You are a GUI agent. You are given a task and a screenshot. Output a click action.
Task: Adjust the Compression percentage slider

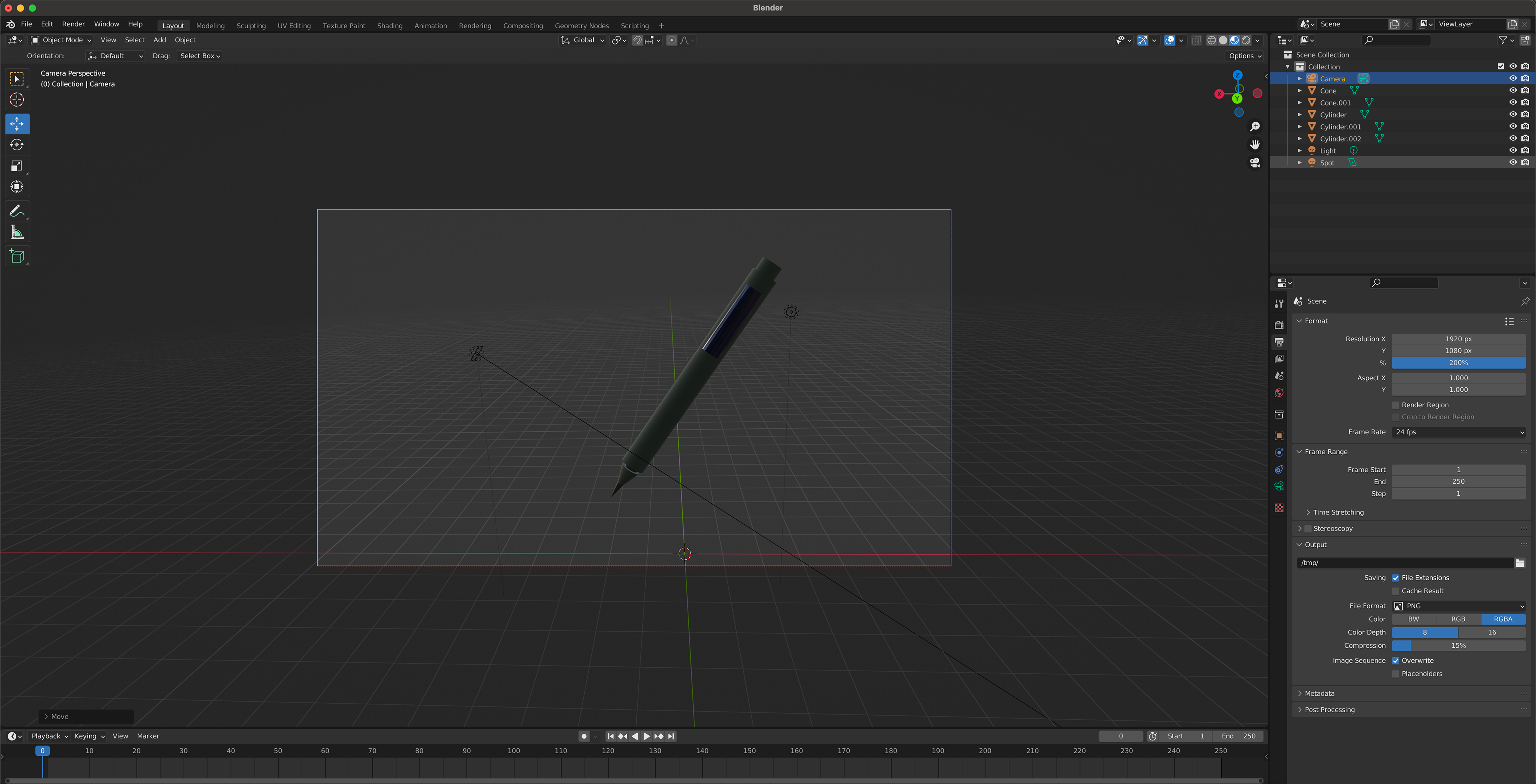coord(1458,645)
